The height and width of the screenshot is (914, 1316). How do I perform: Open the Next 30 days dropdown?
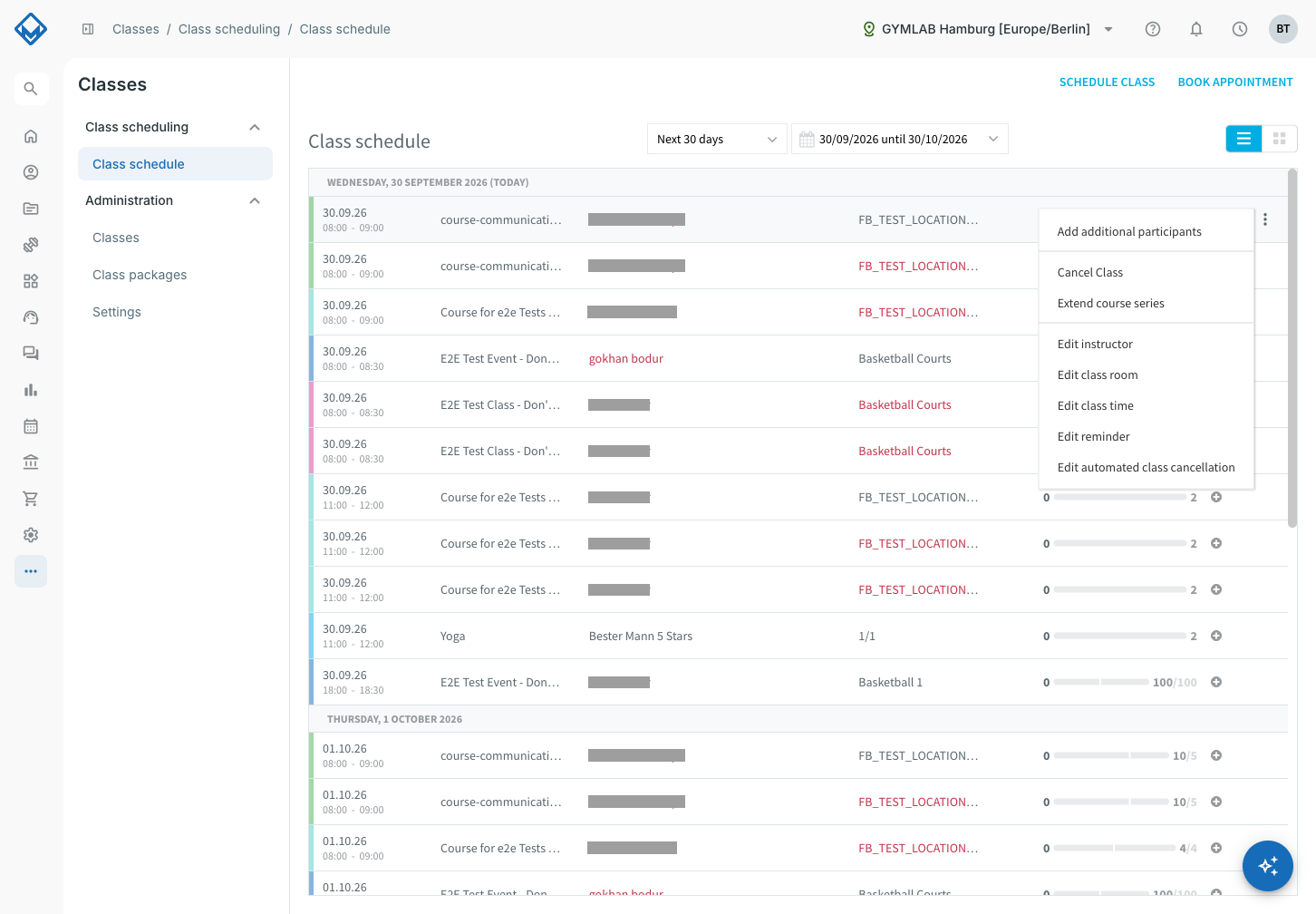pyautogui.click(x=717, y=139)
